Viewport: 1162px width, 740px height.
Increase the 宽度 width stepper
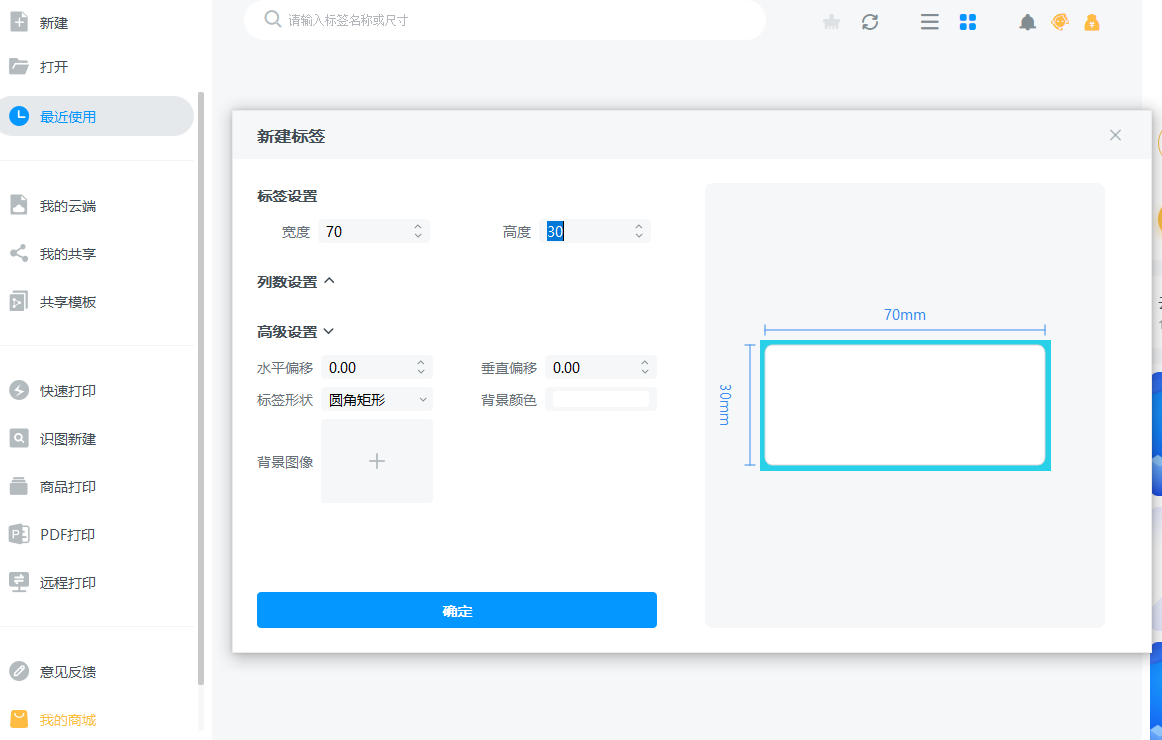(418, 227)
